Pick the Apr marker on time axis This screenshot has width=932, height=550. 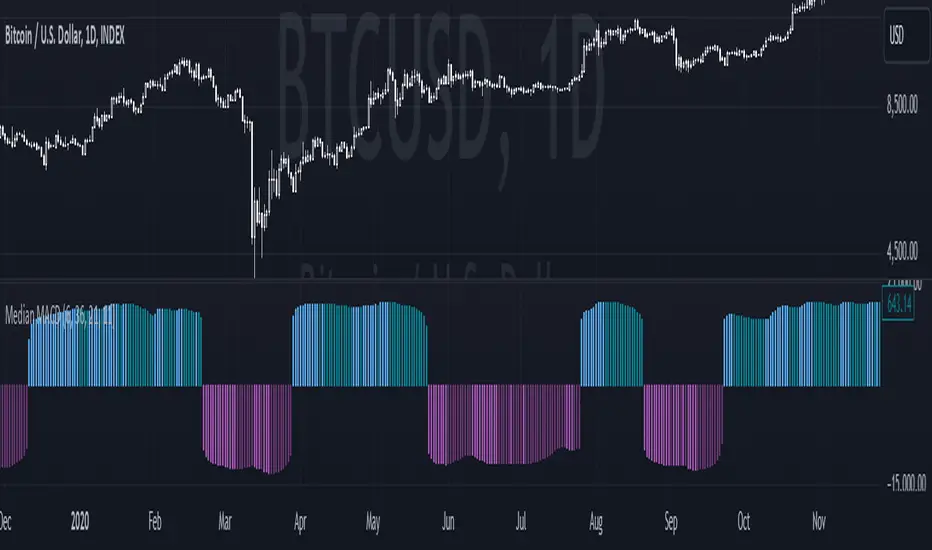pos(301,522)
